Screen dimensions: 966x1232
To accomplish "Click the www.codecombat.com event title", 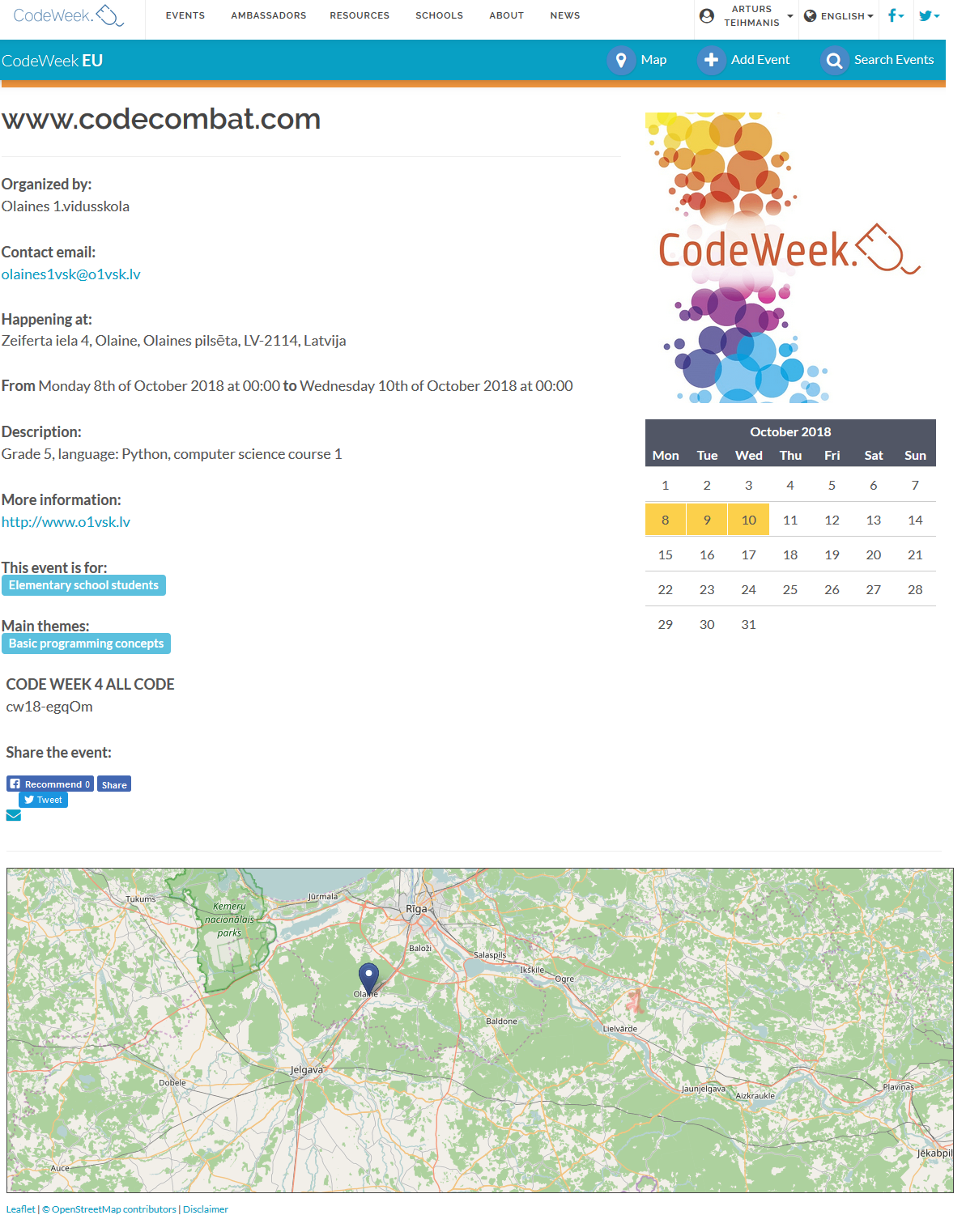I will (x=161, y=119).
